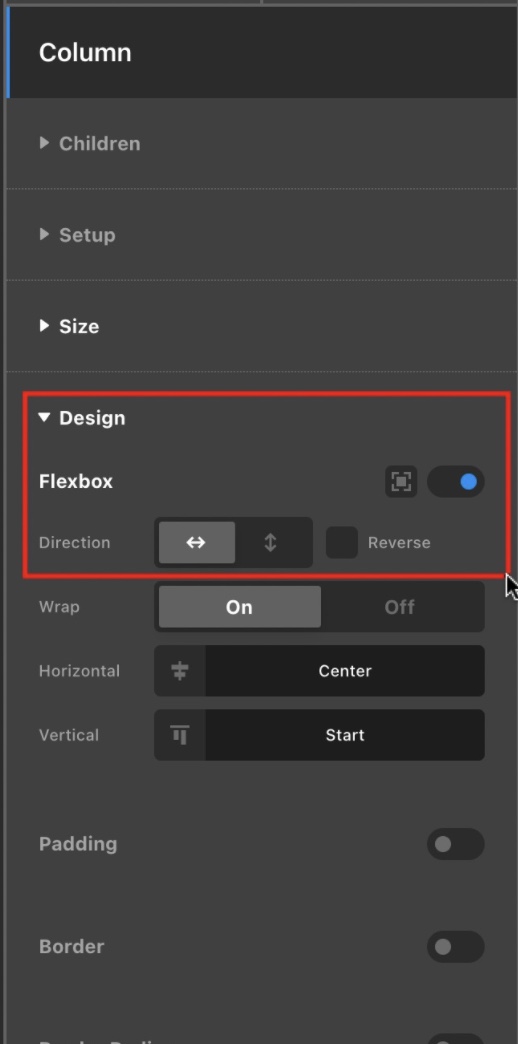
Task: Click the Reverse label text
Action: 399,543
